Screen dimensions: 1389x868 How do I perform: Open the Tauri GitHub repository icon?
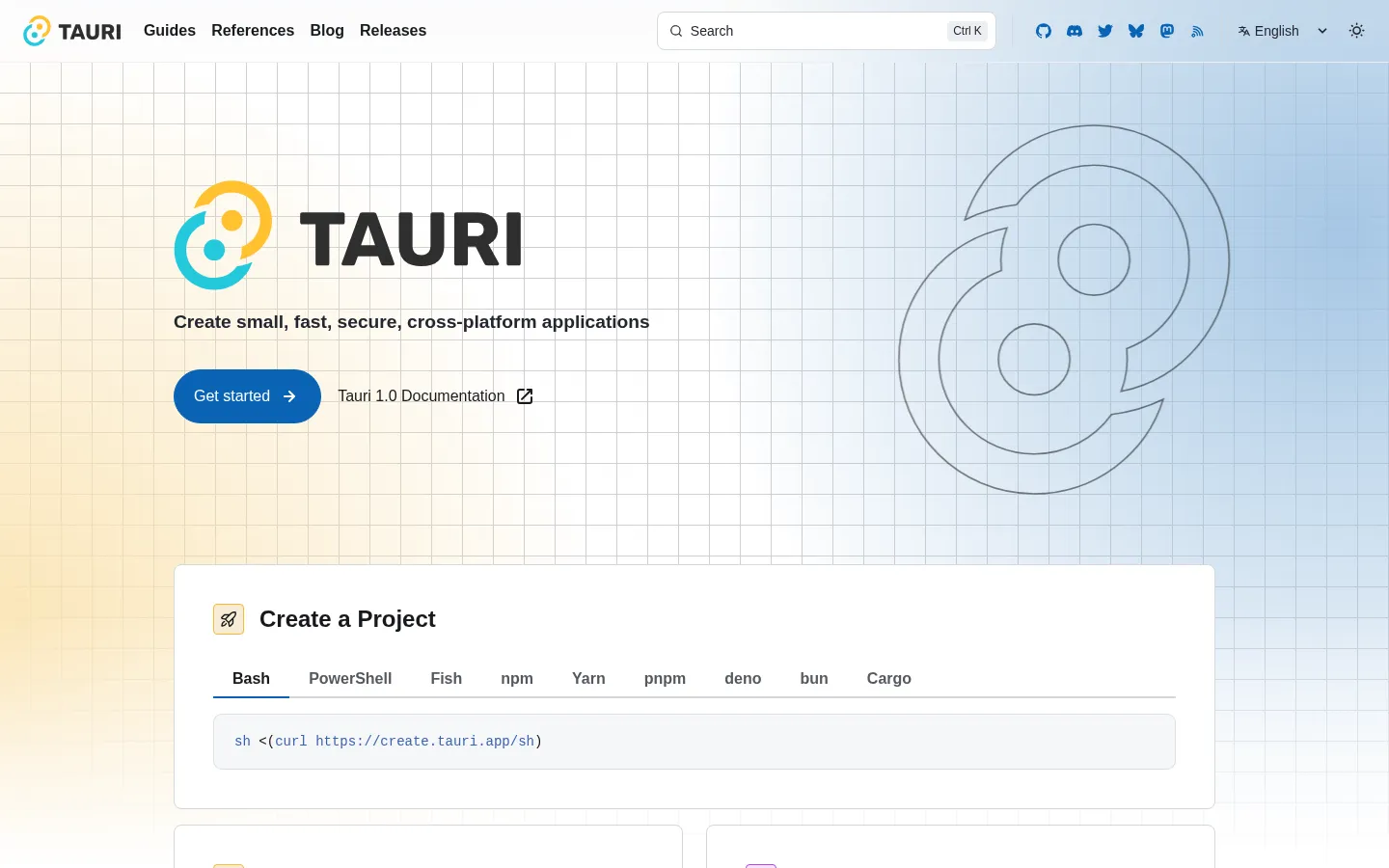click(x=1044, y=31)
